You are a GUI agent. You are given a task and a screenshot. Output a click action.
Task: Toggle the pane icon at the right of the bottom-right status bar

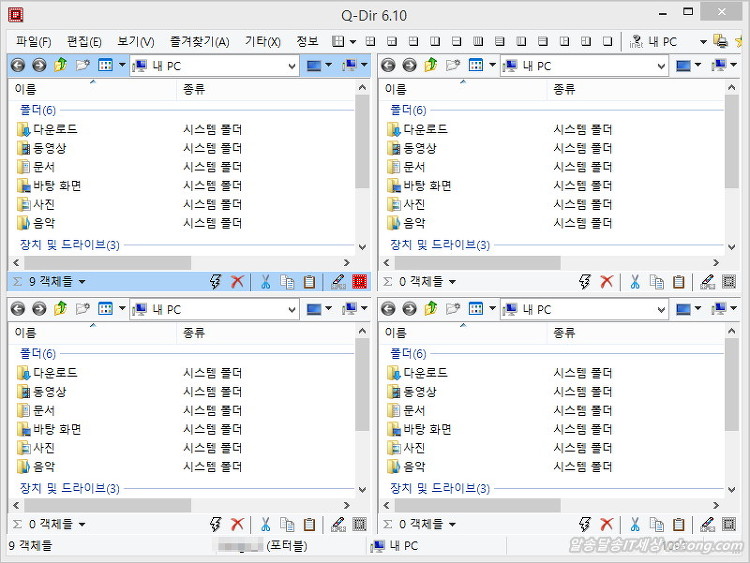click(x=731, y=524)
